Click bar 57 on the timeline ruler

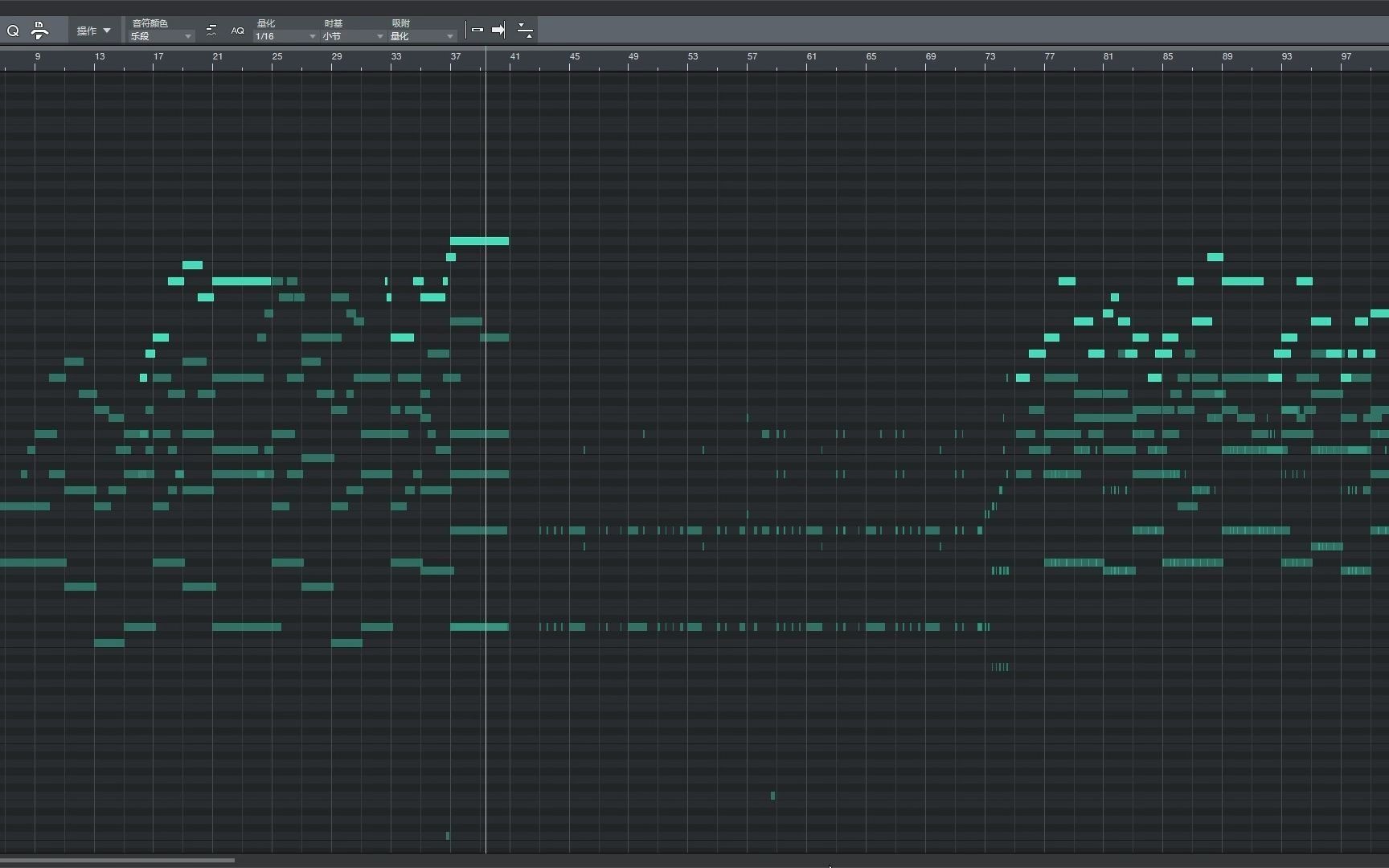pos(751,57)
